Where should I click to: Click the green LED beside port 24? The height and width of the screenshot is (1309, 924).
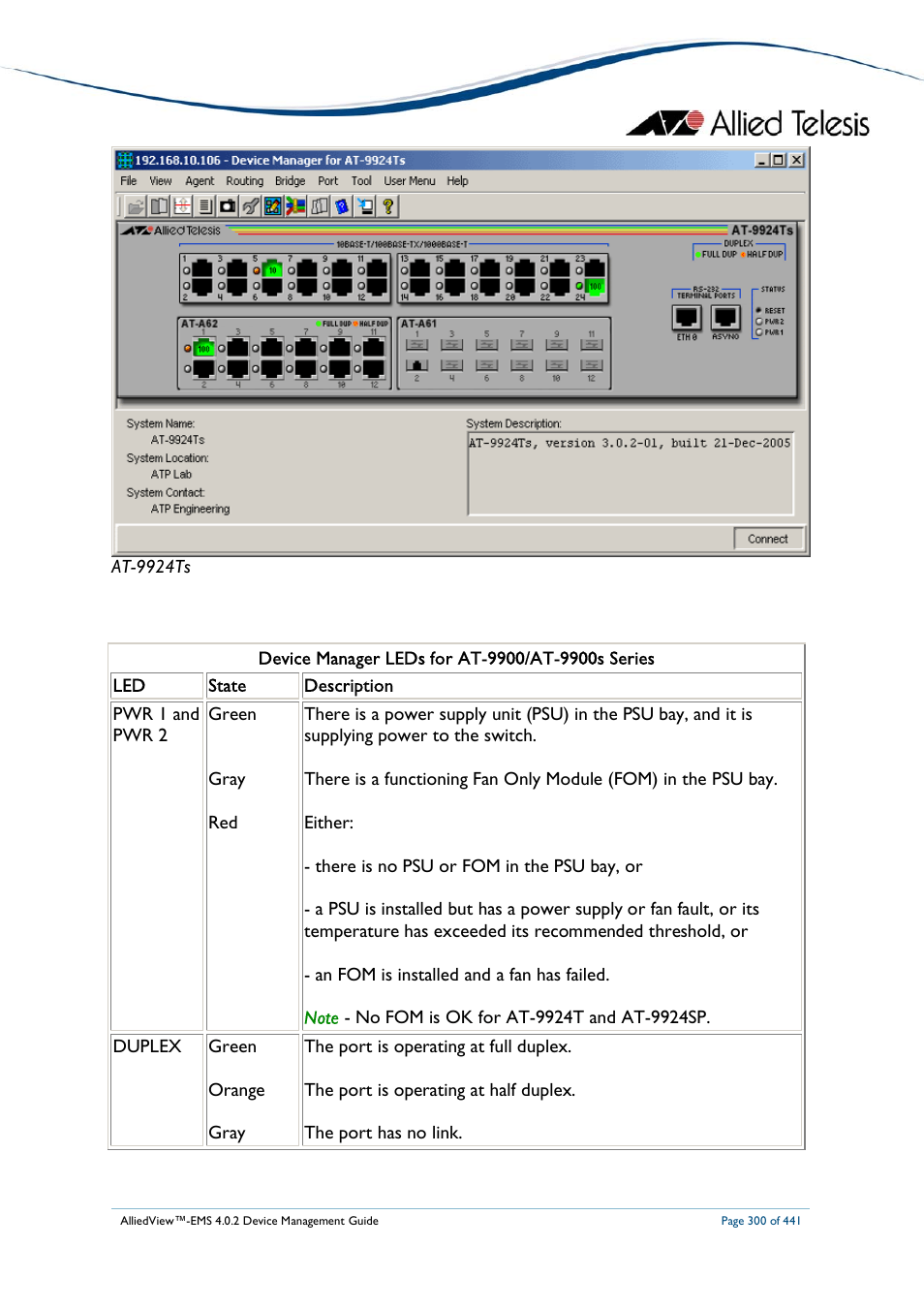[x=579, y=287]
